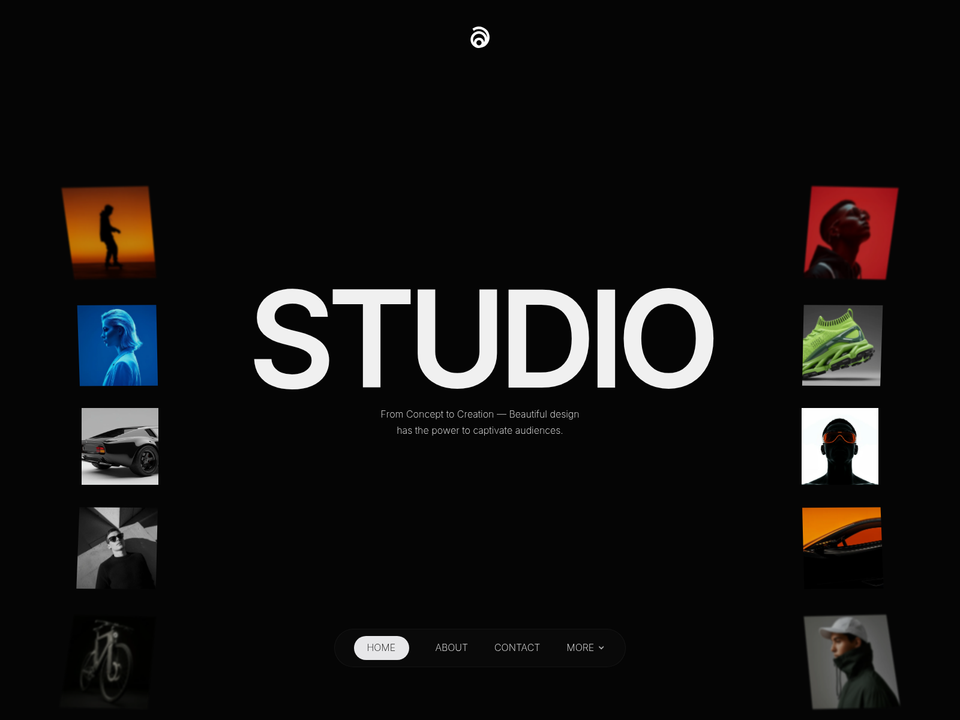Open red background profile portrait thumbnail

pyautogui.click(x=851, y=233)
